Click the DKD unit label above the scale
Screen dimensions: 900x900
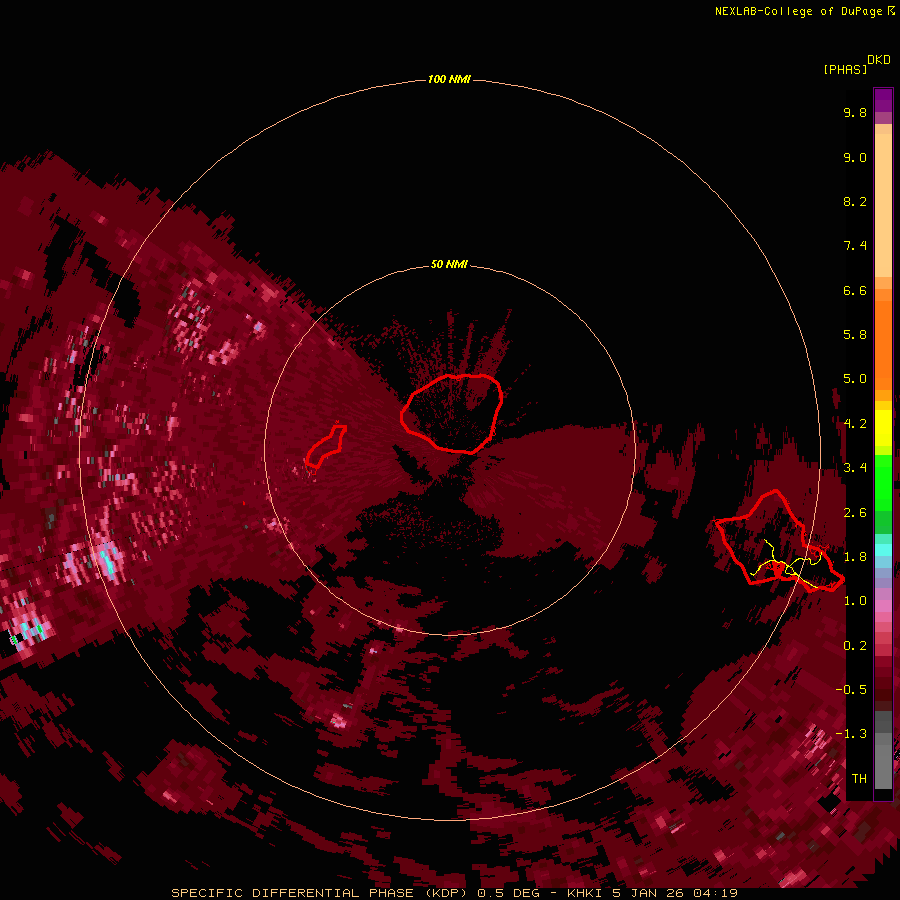[x=878, y=60]
